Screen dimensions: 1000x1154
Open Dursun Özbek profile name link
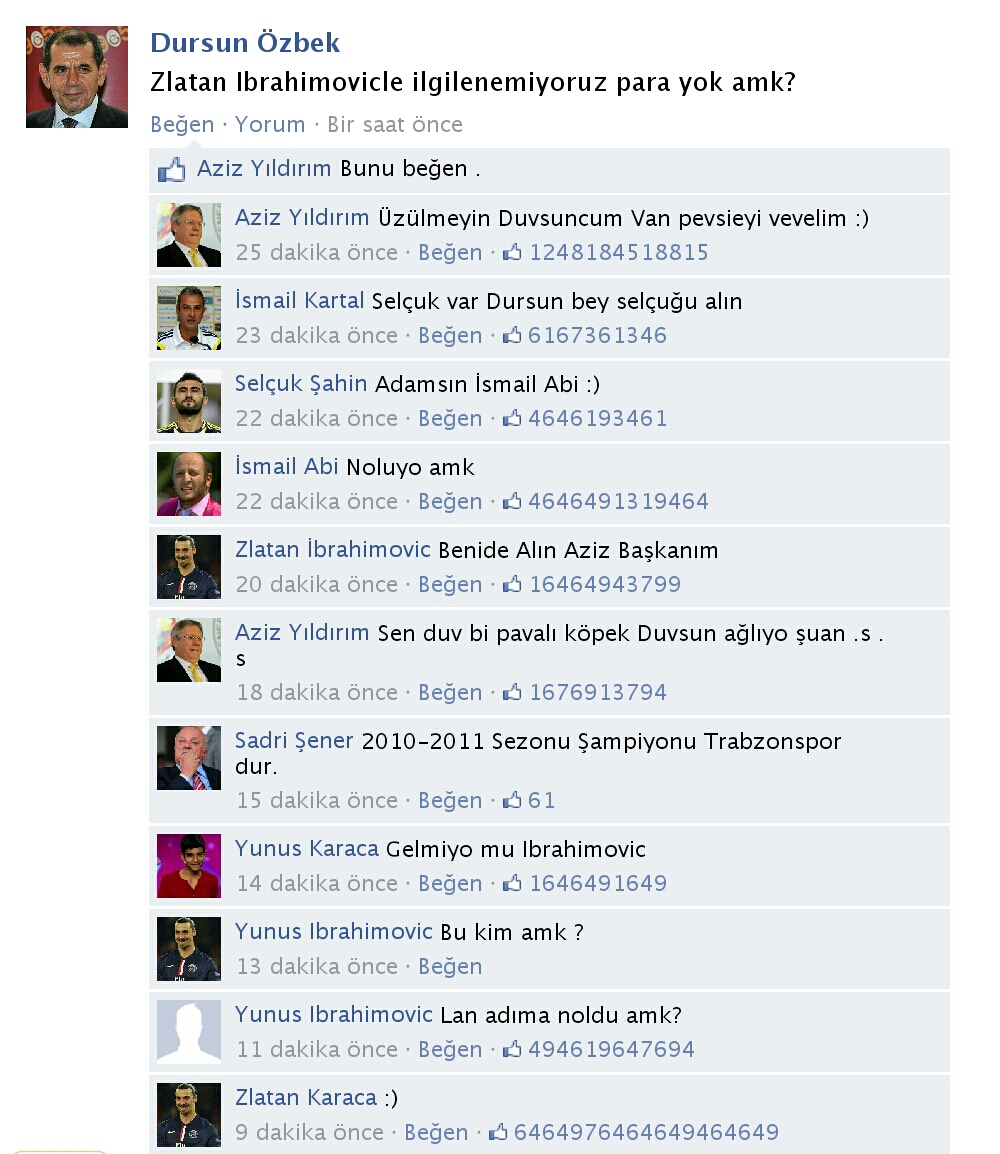pyautogui.click(x=245, y=43)
